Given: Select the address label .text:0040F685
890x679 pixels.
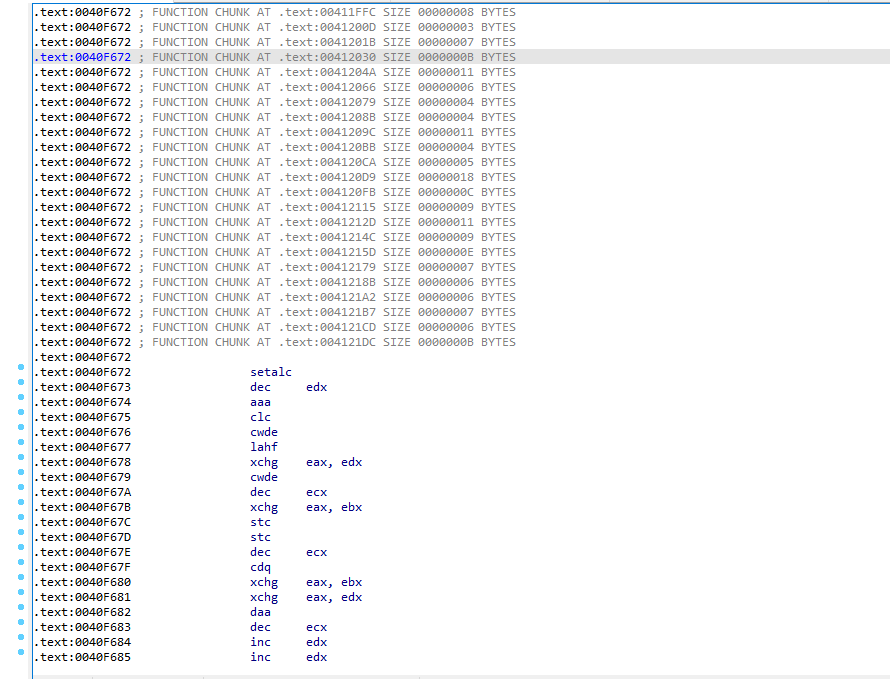Looking at the screenshot, I should pyautogui.click(x=83, y=657).
